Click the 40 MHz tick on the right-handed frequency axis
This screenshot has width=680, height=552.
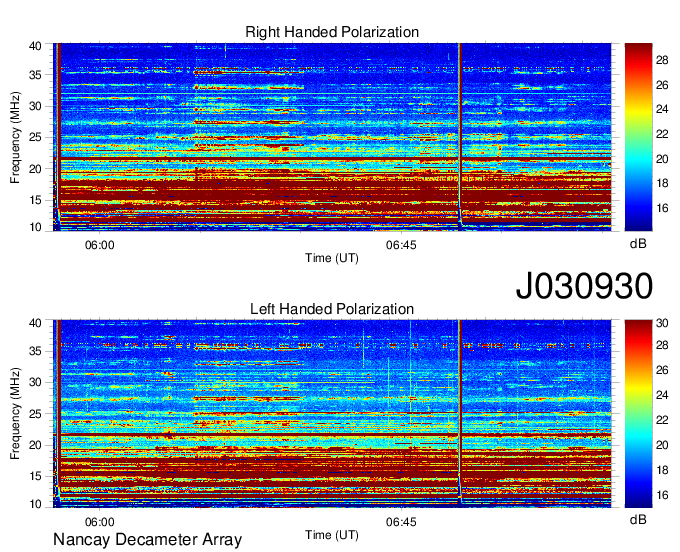pos(36,46)
